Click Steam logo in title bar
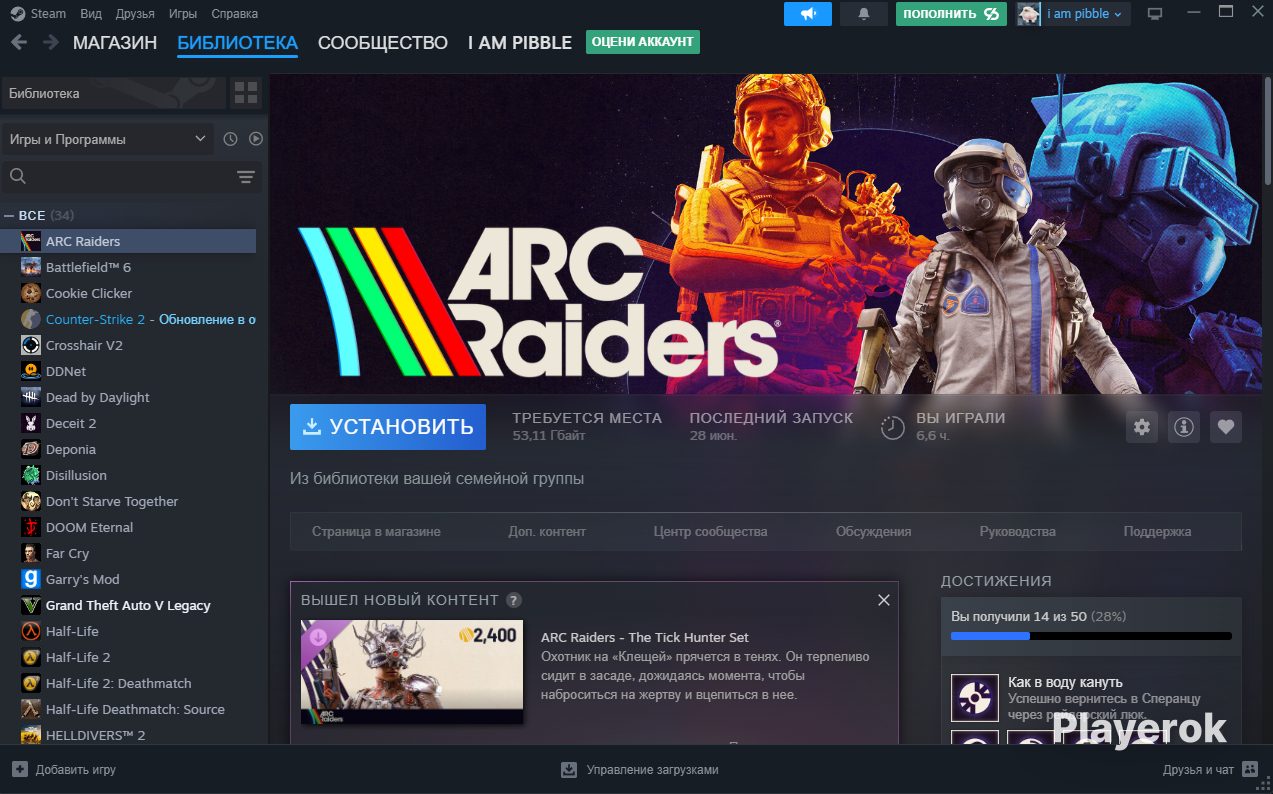This screenshot has height=794, width=1273. 18,14
